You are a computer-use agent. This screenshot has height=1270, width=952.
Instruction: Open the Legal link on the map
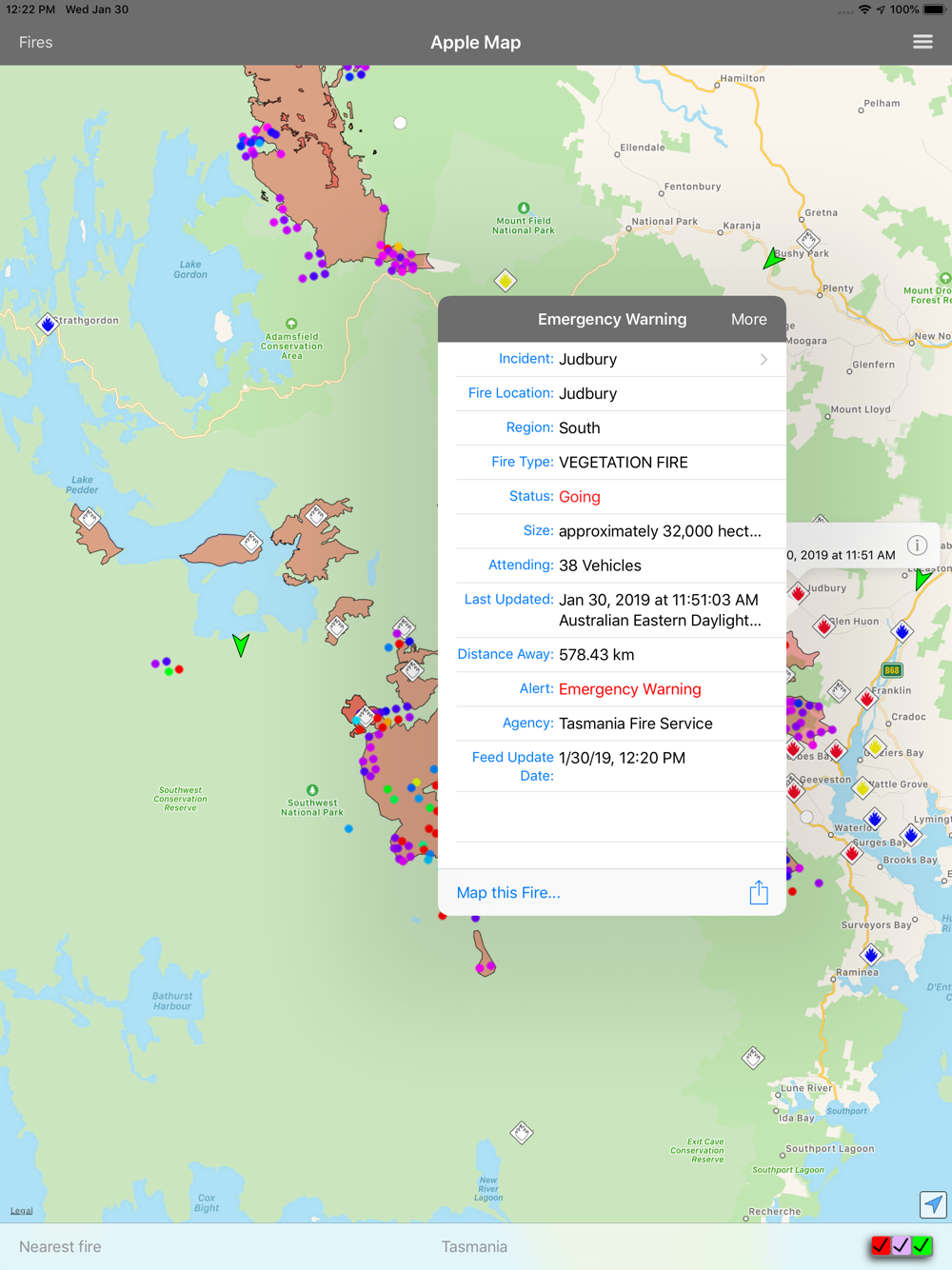click(x=21, y=1211)
